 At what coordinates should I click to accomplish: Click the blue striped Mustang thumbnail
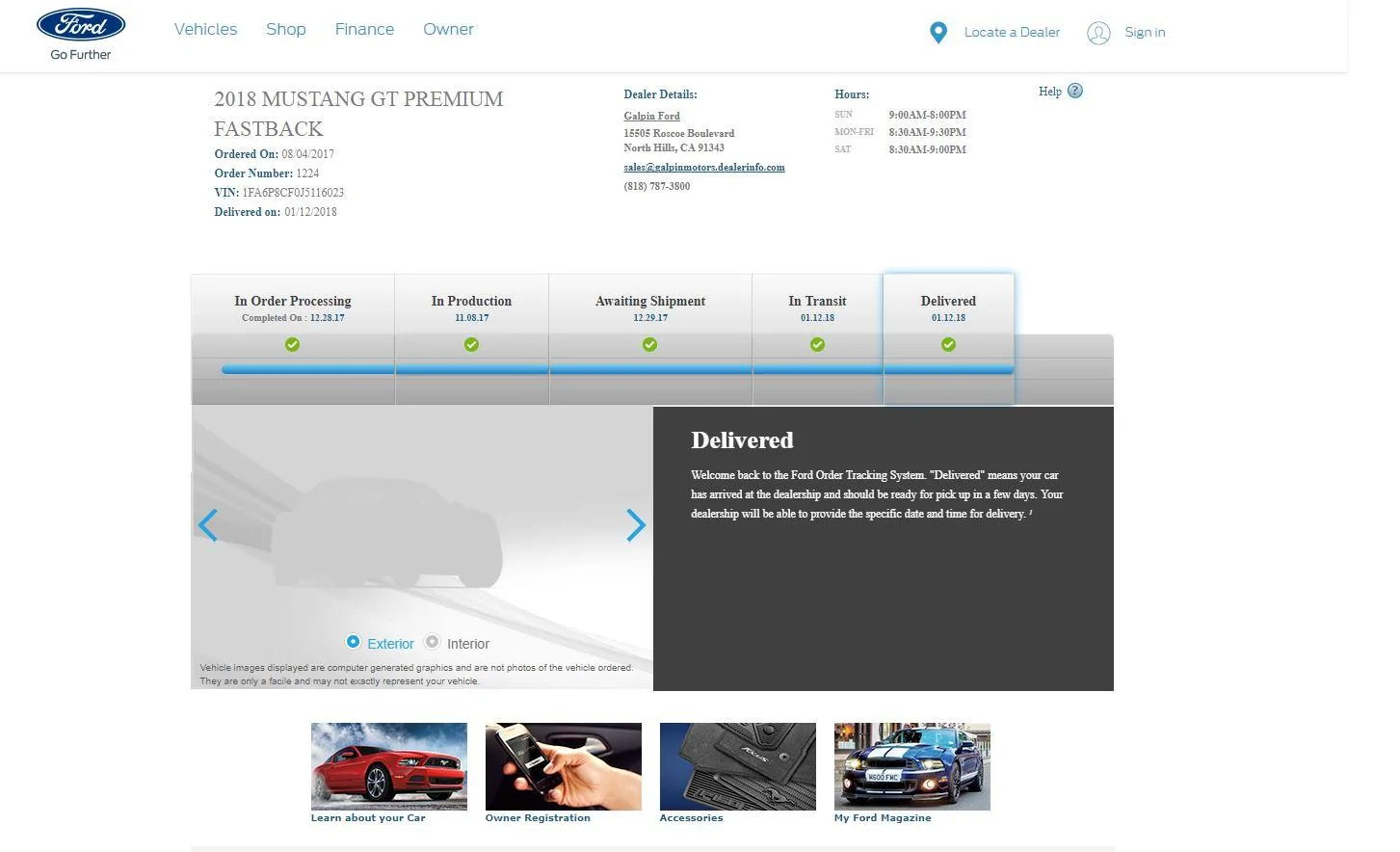pos(912,766)
